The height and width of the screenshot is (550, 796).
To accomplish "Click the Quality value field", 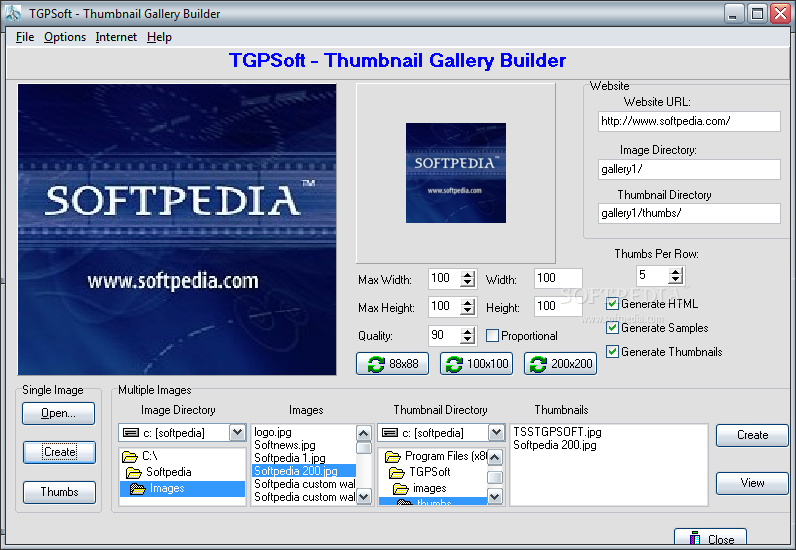I will point(445,335).
